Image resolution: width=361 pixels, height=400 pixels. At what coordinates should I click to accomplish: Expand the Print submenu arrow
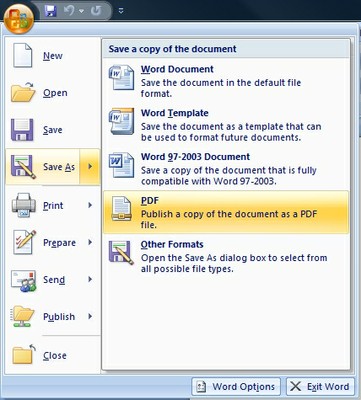pyautogui.click(x=90, y=205)
